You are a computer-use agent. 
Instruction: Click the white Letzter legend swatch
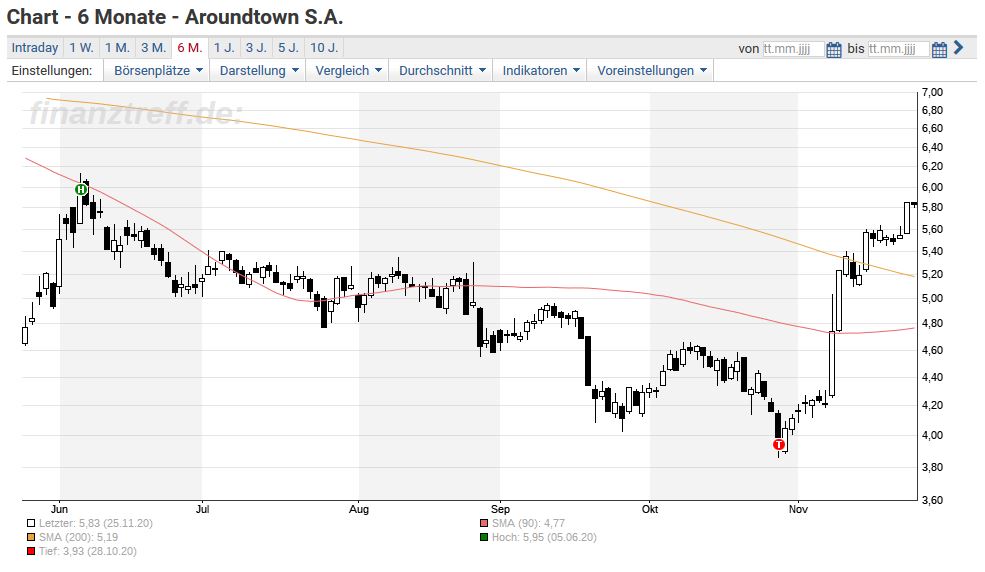coord(31,523)
